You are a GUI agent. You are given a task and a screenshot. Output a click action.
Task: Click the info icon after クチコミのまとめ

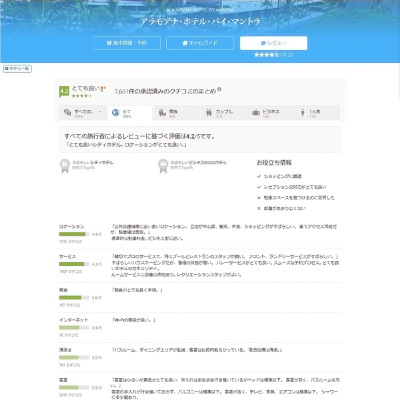[x=219, y=89]
